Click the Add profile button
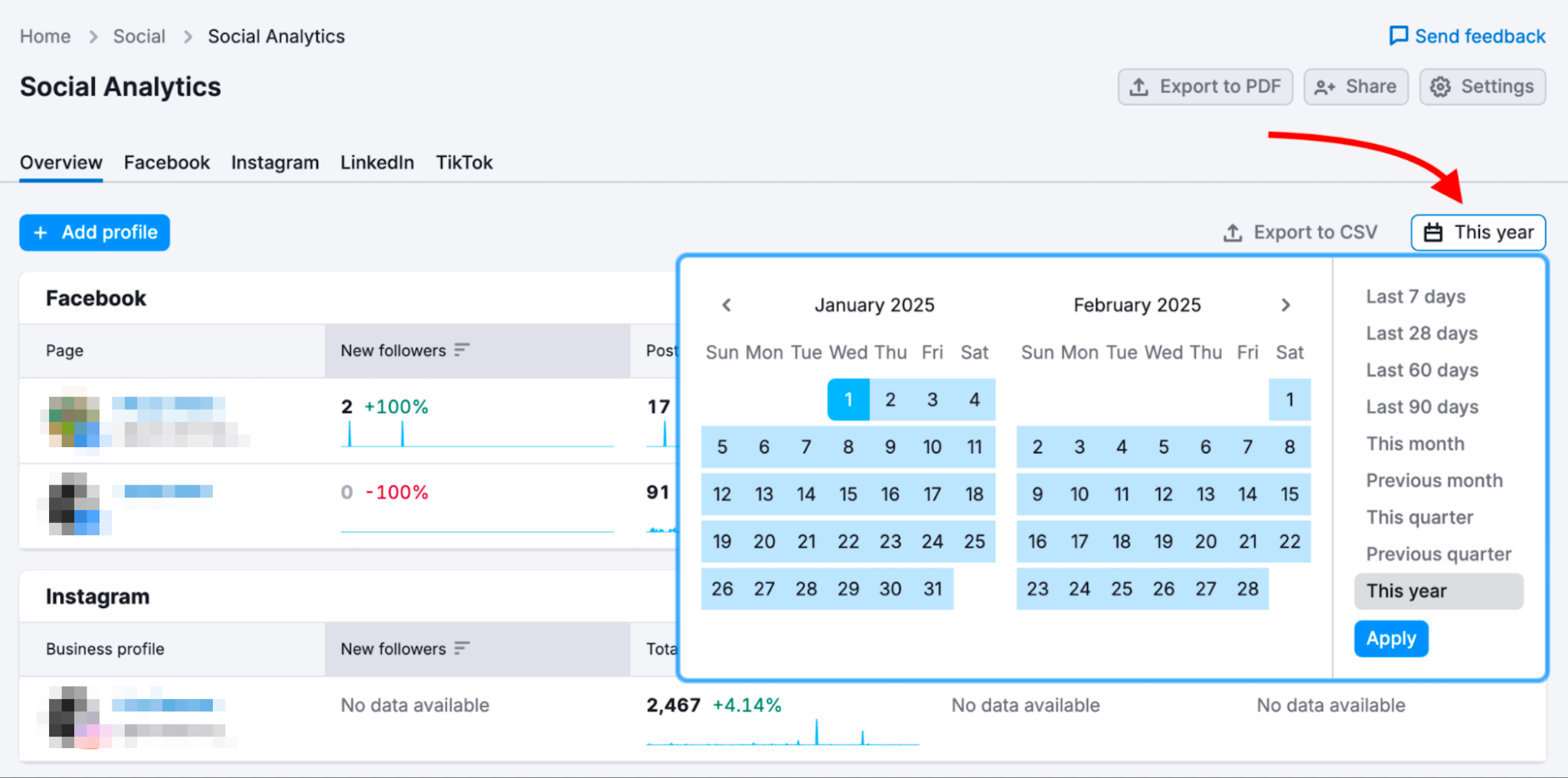Image resolution: width=1568 pixels, height=778 pixels. (x=93, y=232)
